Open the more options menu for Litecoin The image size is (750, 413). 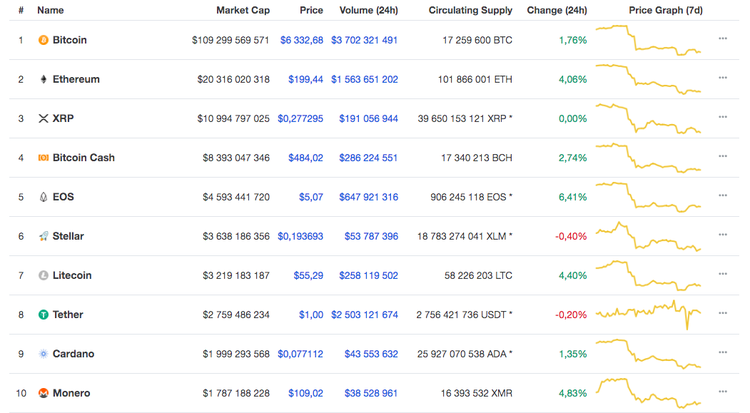723,274
